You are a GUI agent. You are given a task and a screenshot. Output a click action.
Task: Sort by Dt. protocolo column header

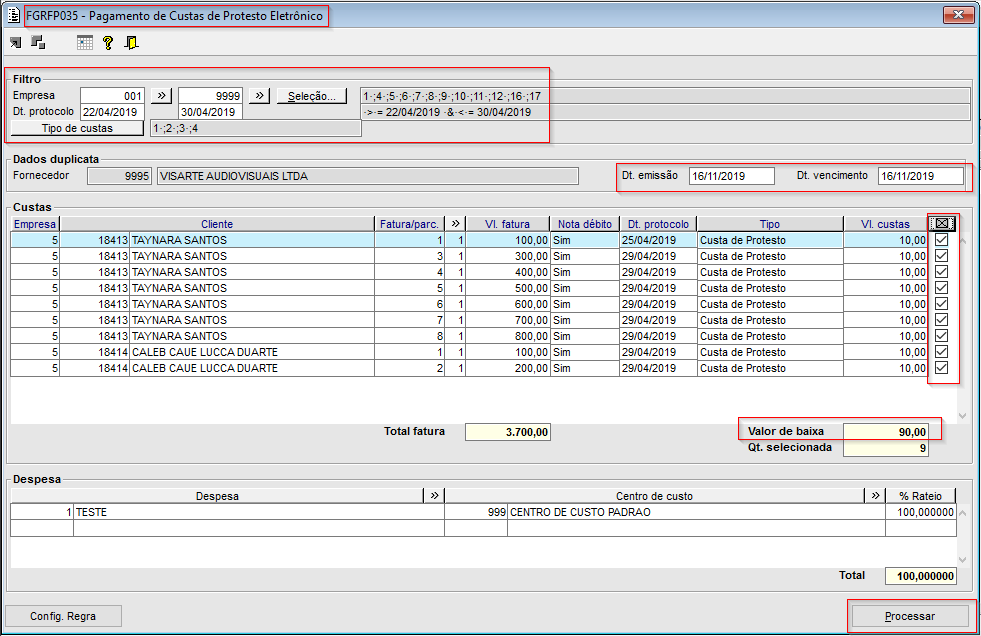pyautogui.click(x=658, y=224)
